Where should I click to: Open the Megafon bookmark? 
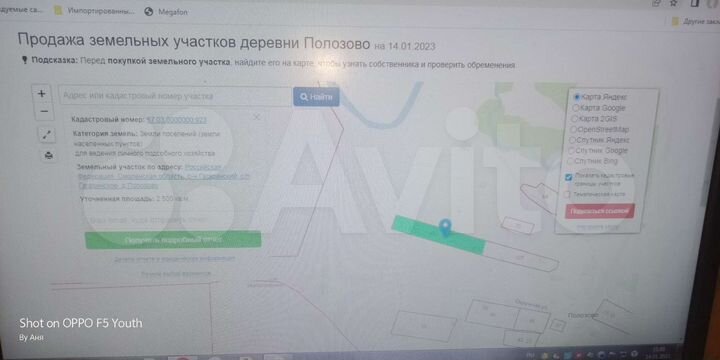pyautogui.click(x=166, y=12)
